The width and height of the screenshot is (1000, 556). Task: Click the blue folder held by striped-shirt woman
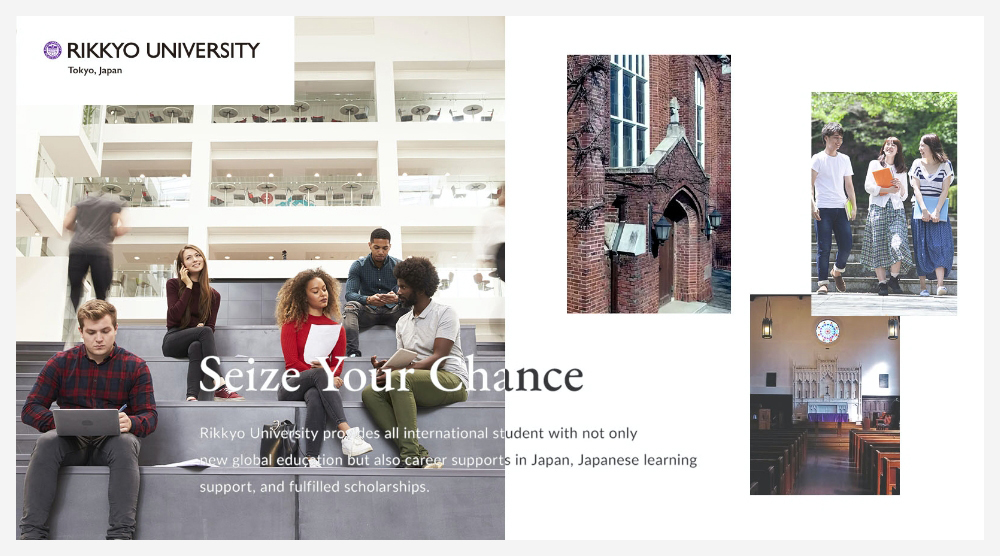coord(930,208)
